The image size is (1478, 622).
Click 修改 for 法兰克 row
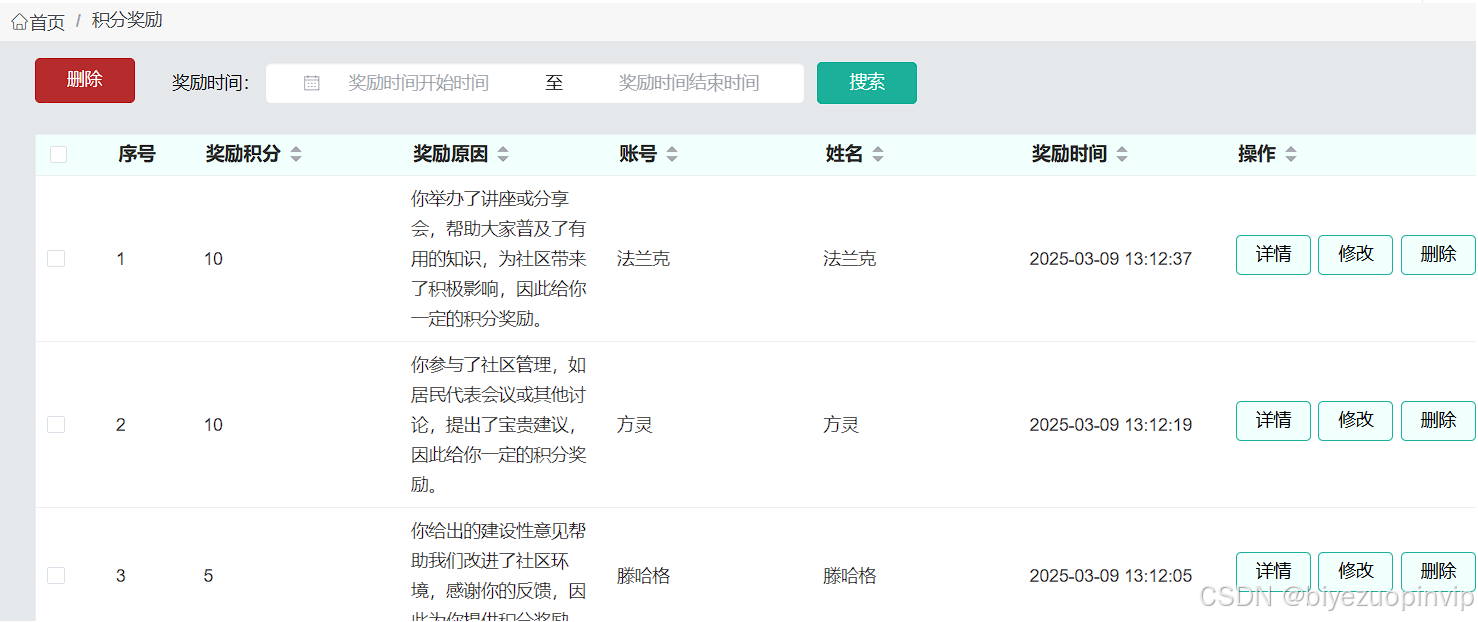(x=1355, y=255)
